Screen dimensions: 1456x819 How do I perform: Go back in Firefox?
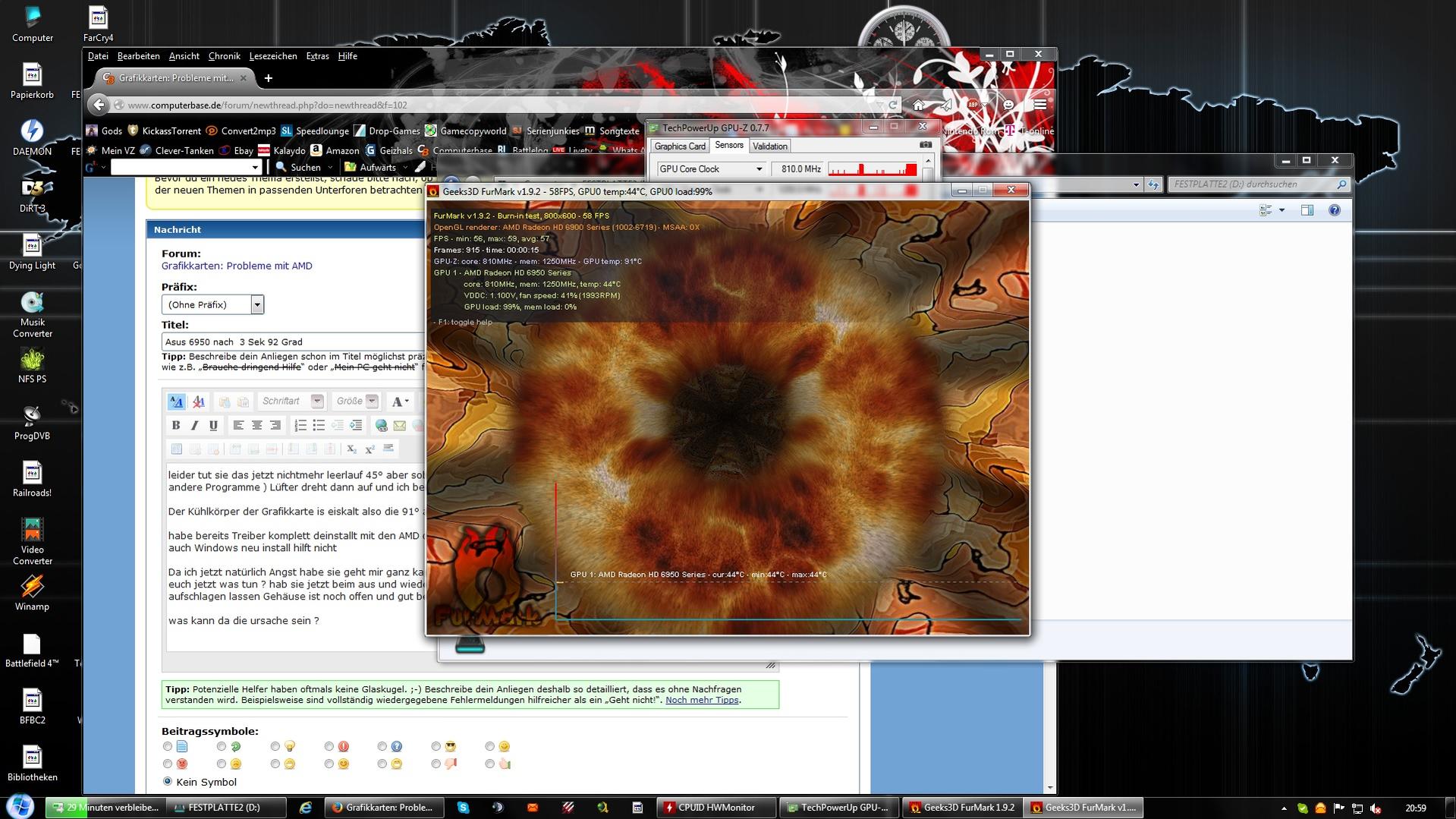pos(99,105)
